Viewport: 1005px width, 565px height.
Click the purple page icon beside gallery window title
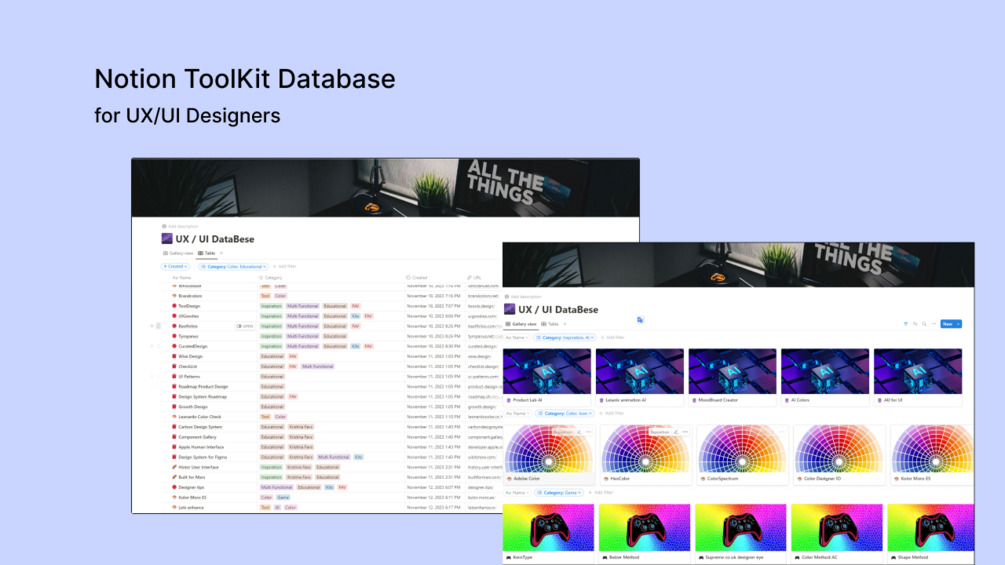510,309
